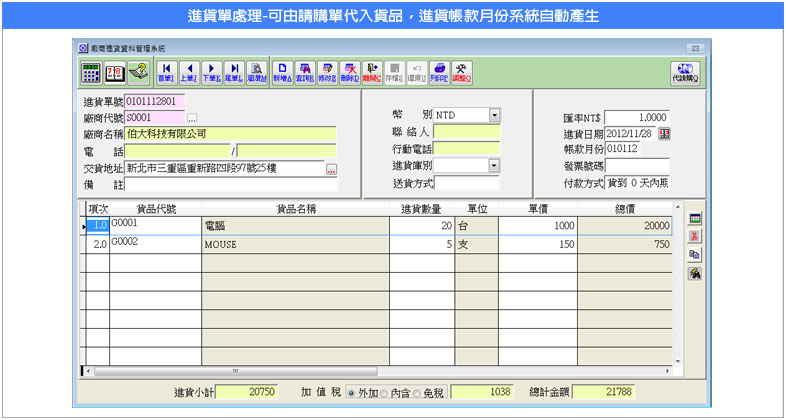This screenshot has width=786, height=420.
Task: Click the horizontal scrollbar under the item grid
Action: pyautogui.click(x=380, y=371)
